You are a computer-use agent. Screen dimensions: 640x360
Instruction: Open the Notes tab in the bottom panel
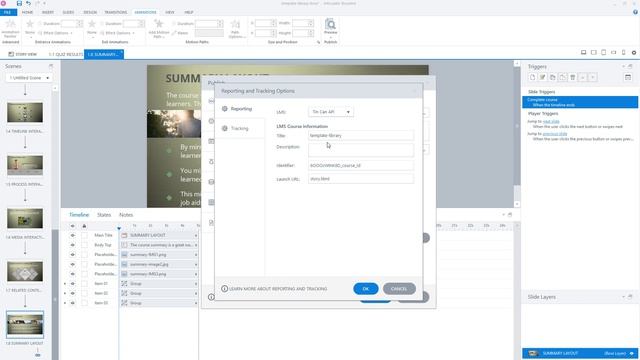[x=126, y=215]
